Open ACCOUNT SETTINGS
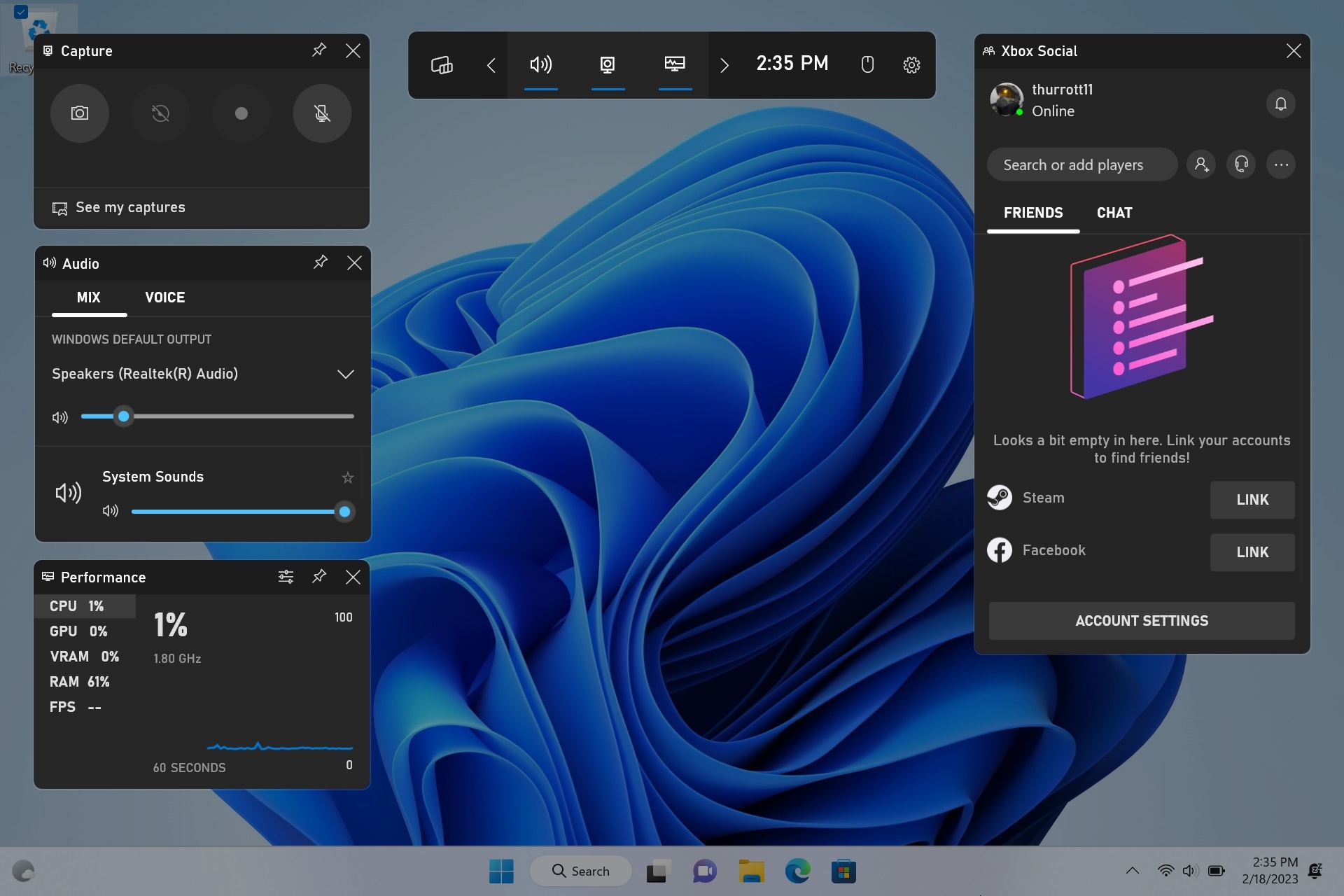This screenshot has width=1344, height=896. pos(1141,621)
